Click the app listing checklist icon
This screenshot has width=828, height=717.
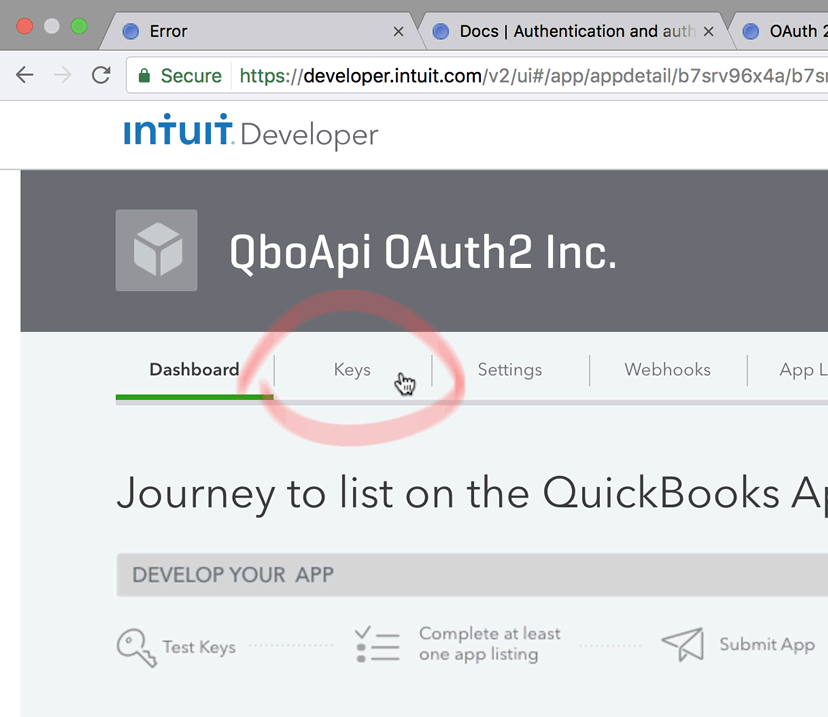(x=378, y=644)
